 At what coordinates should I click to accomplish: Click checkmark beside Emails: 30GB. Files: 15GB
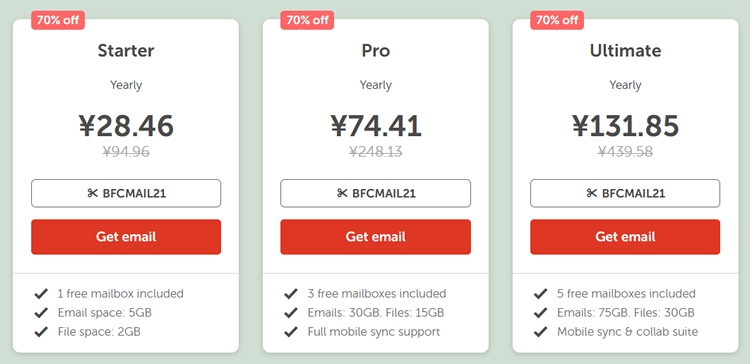pos(291,313)
